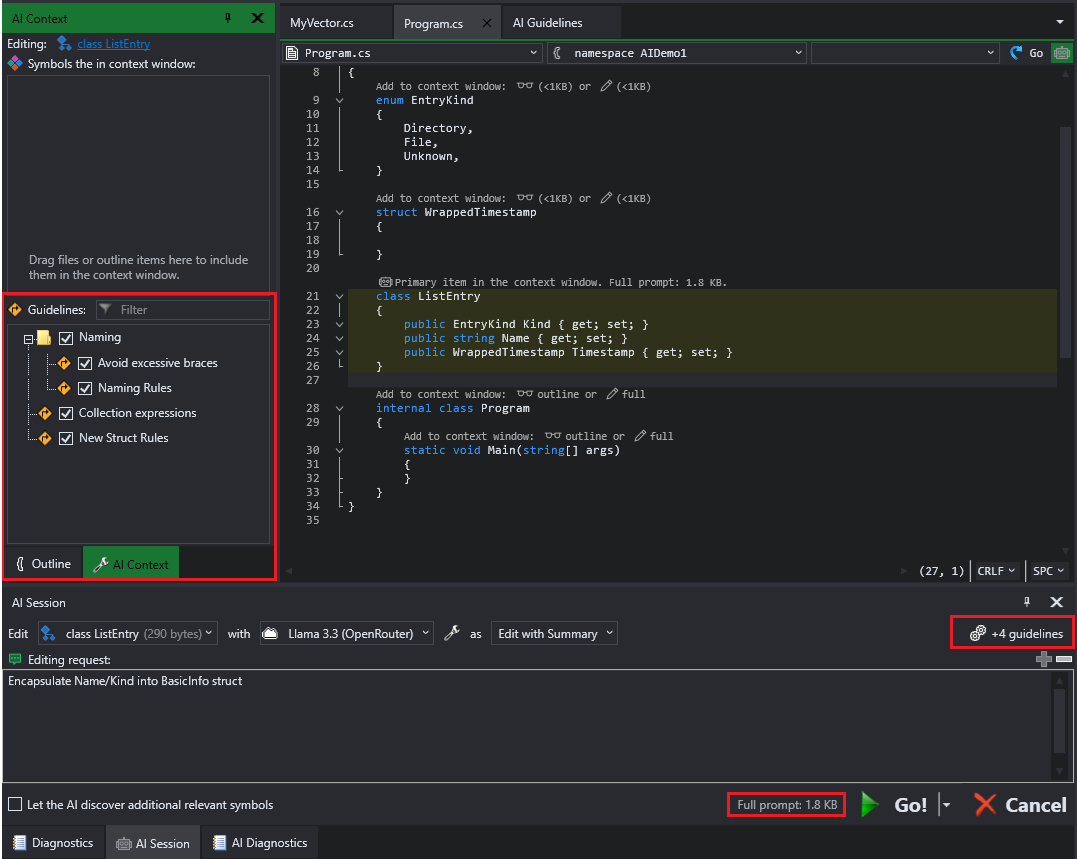The height and width of the screenshot is (859, 1077).
Task: Collapse the struct WrappedTimestamp block
Action: (x=339, y=212)
